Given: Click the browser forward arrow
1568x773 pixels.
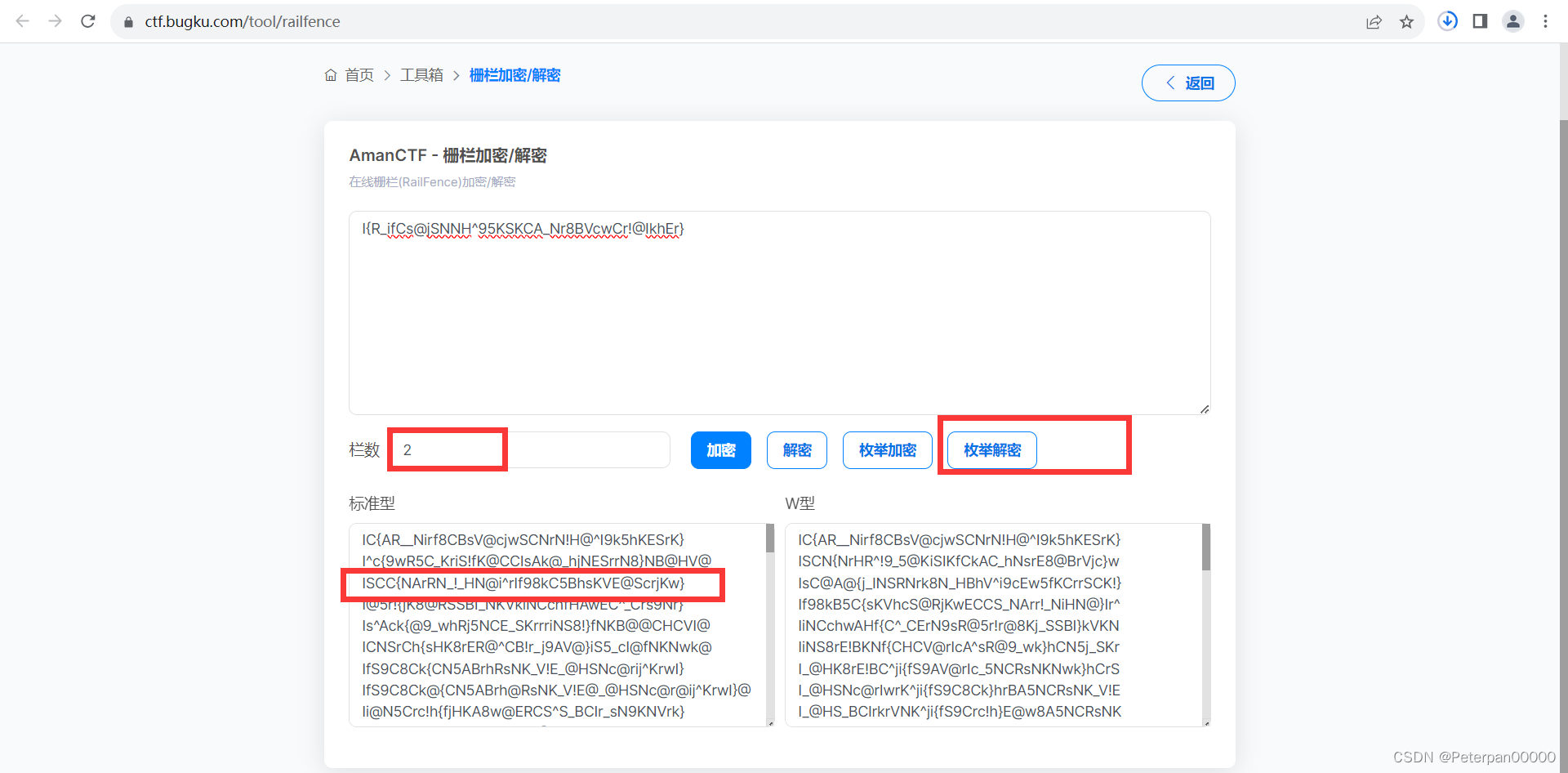Looking at the screenshot, I should click(55, 21).
